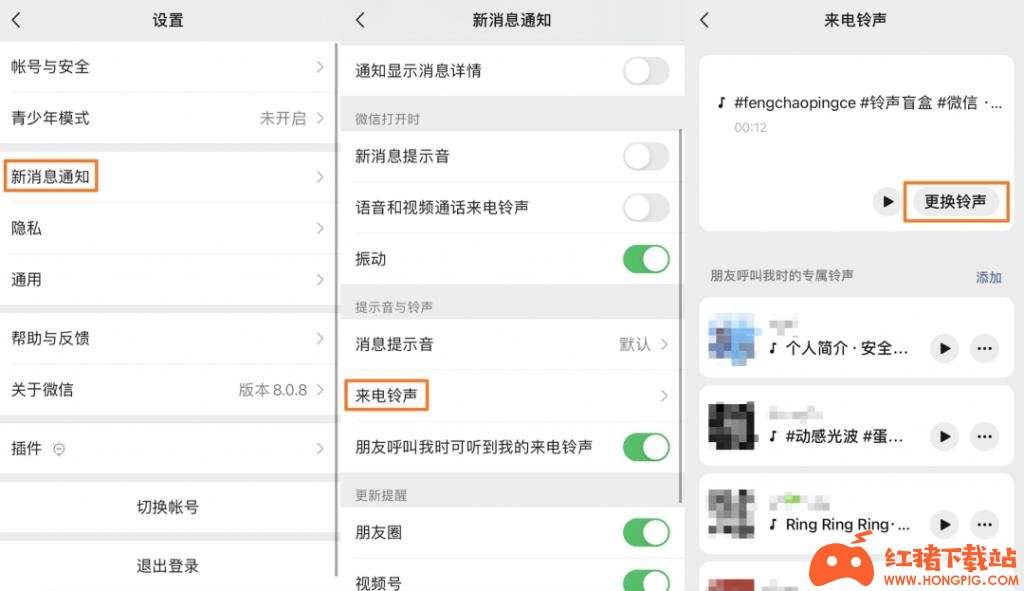This screenshot has width=1024, height=591.
Task: Open the 消息提示音 option
Action: tap(512, 344)
